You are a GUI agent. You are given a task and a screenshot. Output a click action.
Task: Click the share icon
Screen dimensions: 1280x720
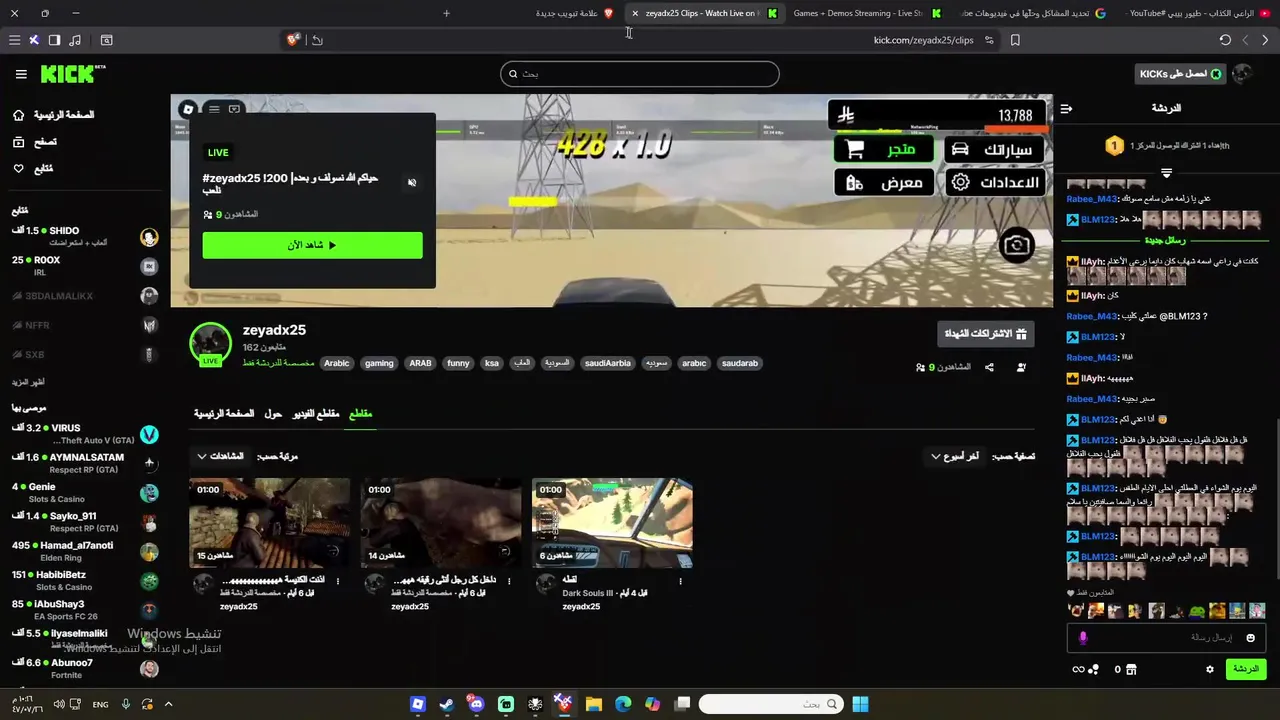pyautogui.click(x=989, y=367)
